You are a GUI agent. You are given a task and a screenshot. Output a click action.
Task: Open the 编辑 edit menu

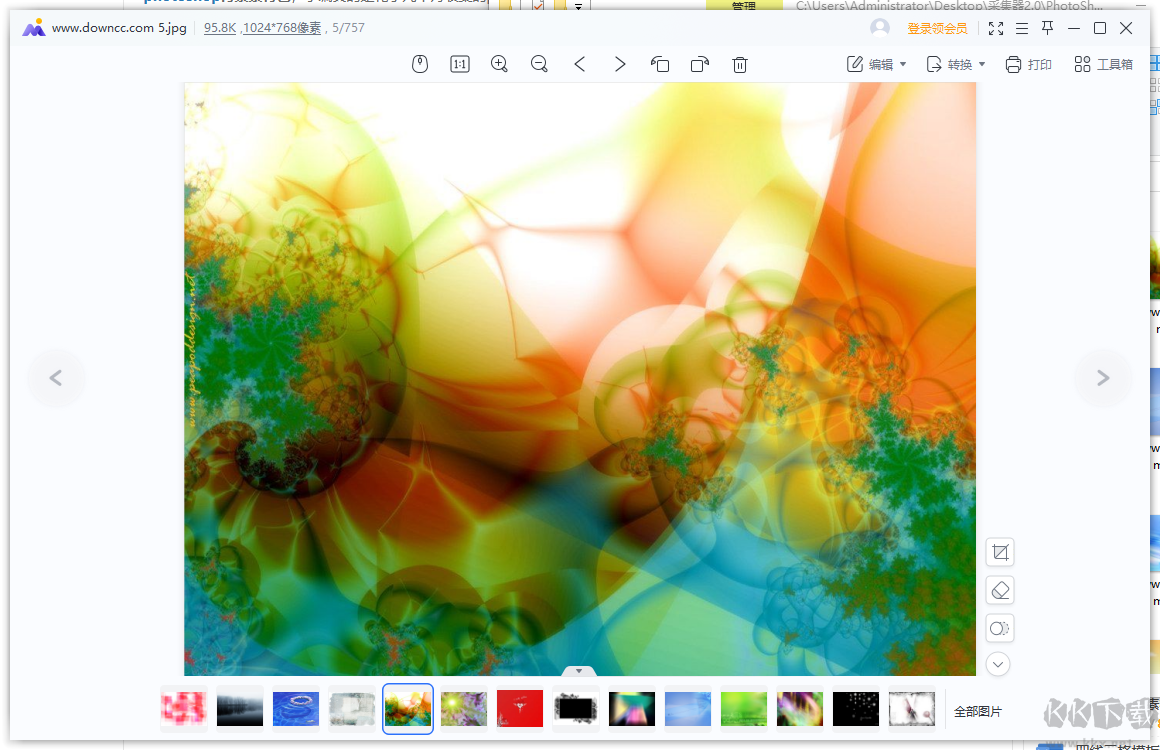877,64
